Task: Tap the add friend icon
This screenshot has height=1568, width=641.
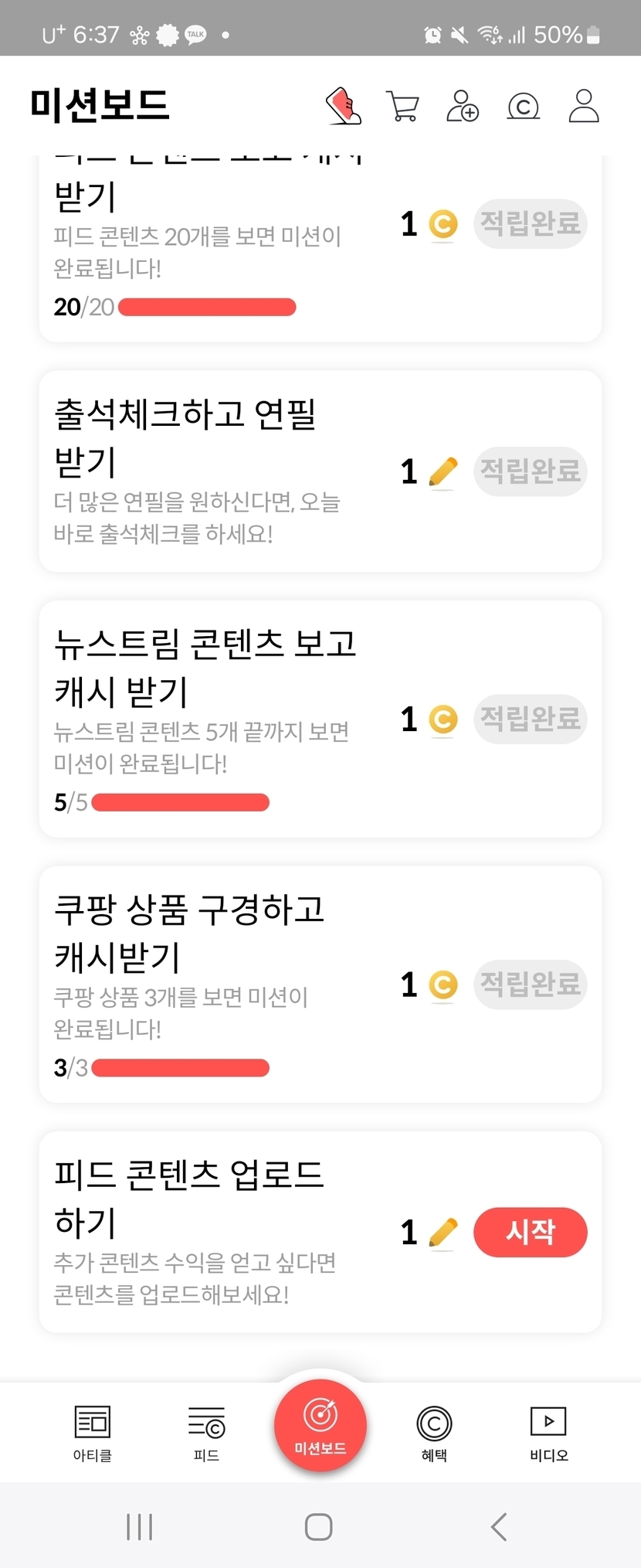Action: [x=463, y=107]
